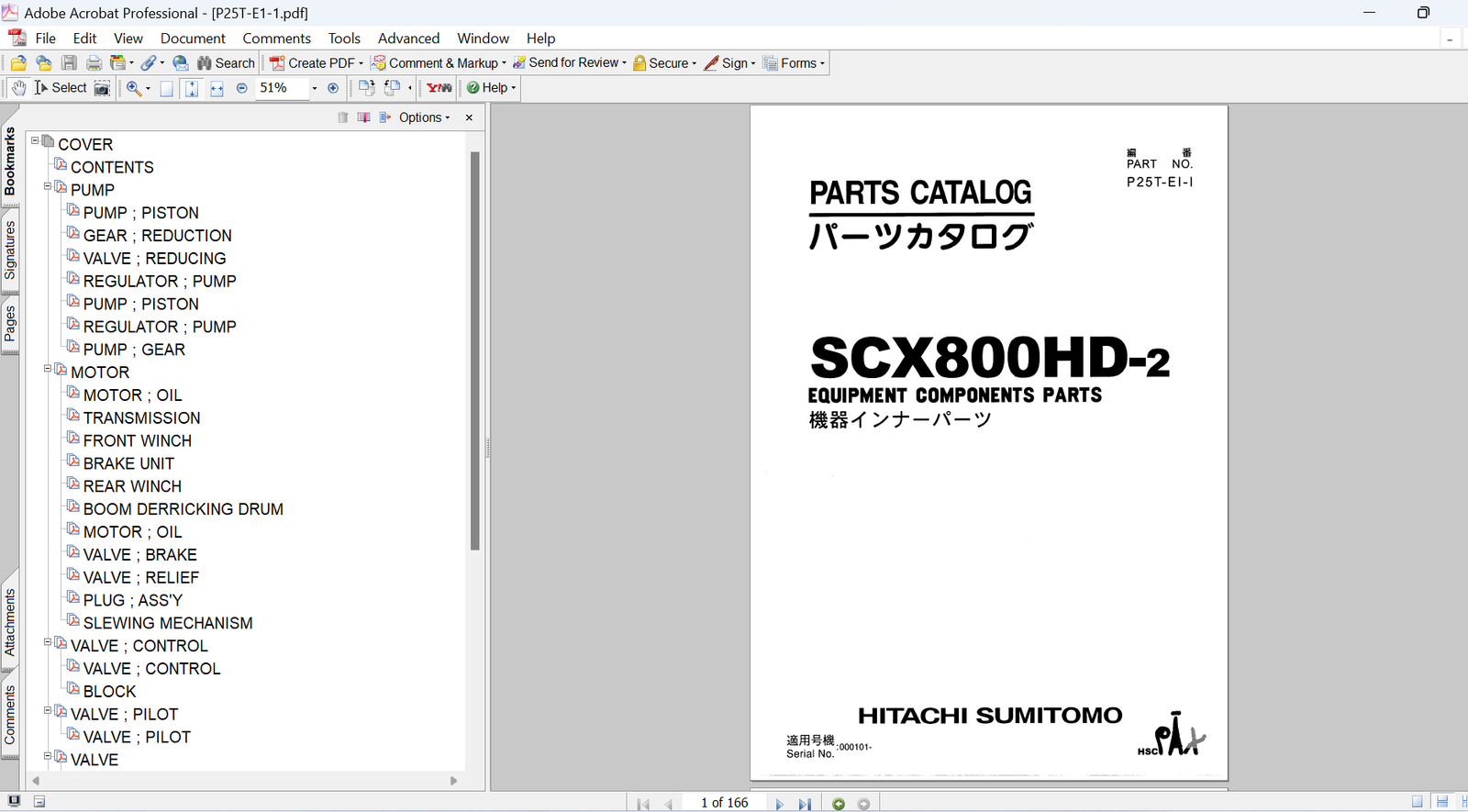1468x812 pixels.
Task: Select the Hand tool
Action: pos(18,88)
